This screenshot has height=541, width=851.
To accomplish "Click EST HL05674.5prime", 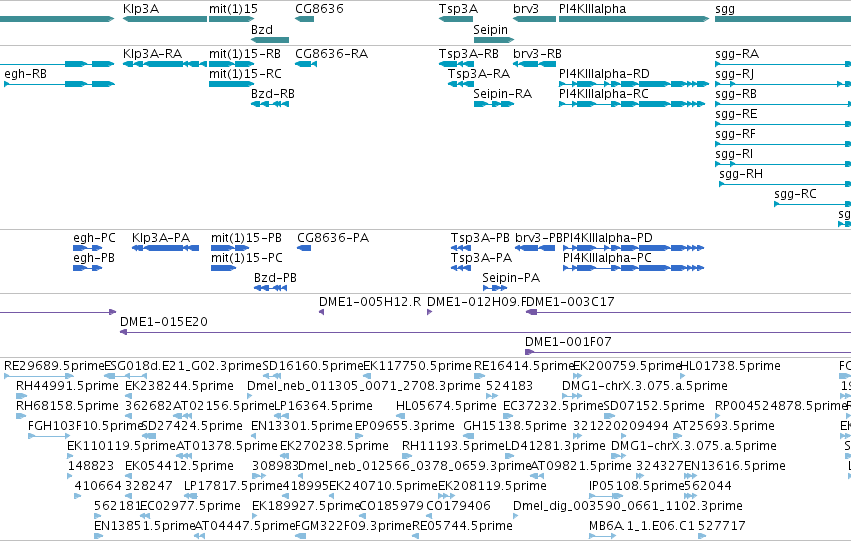I will tap(399, 416).
